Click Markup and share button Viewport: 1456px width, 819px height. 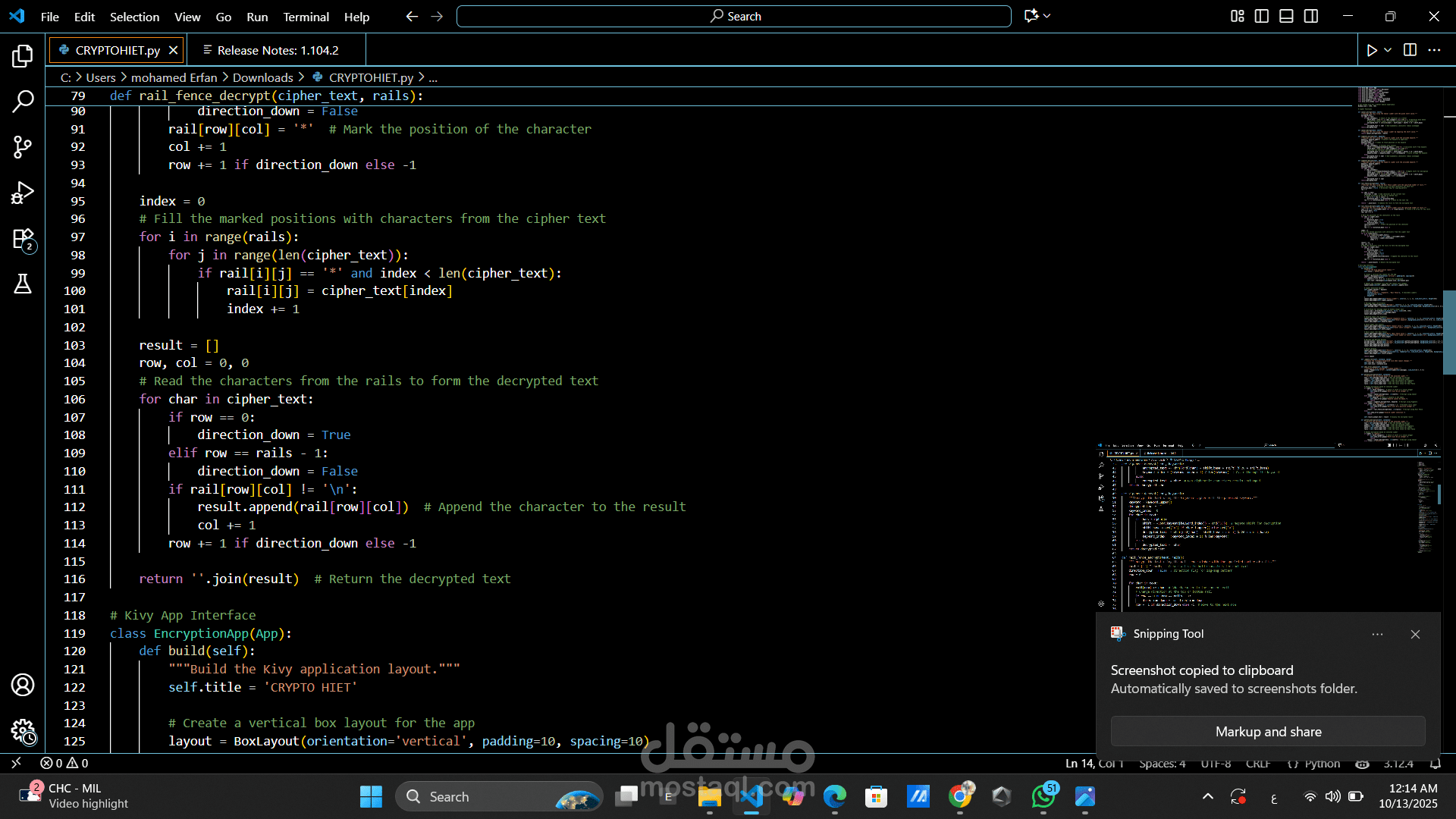coord(1268,732)
